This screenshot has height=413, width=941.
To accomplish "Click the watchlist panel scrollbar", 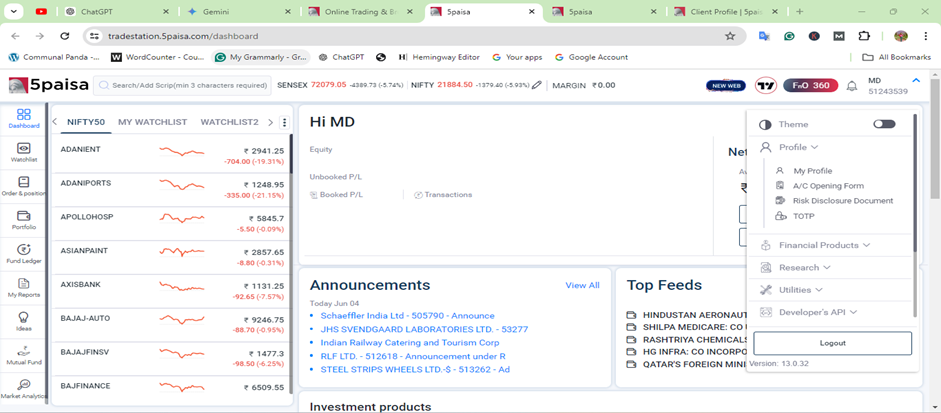I will click(291, 154).
